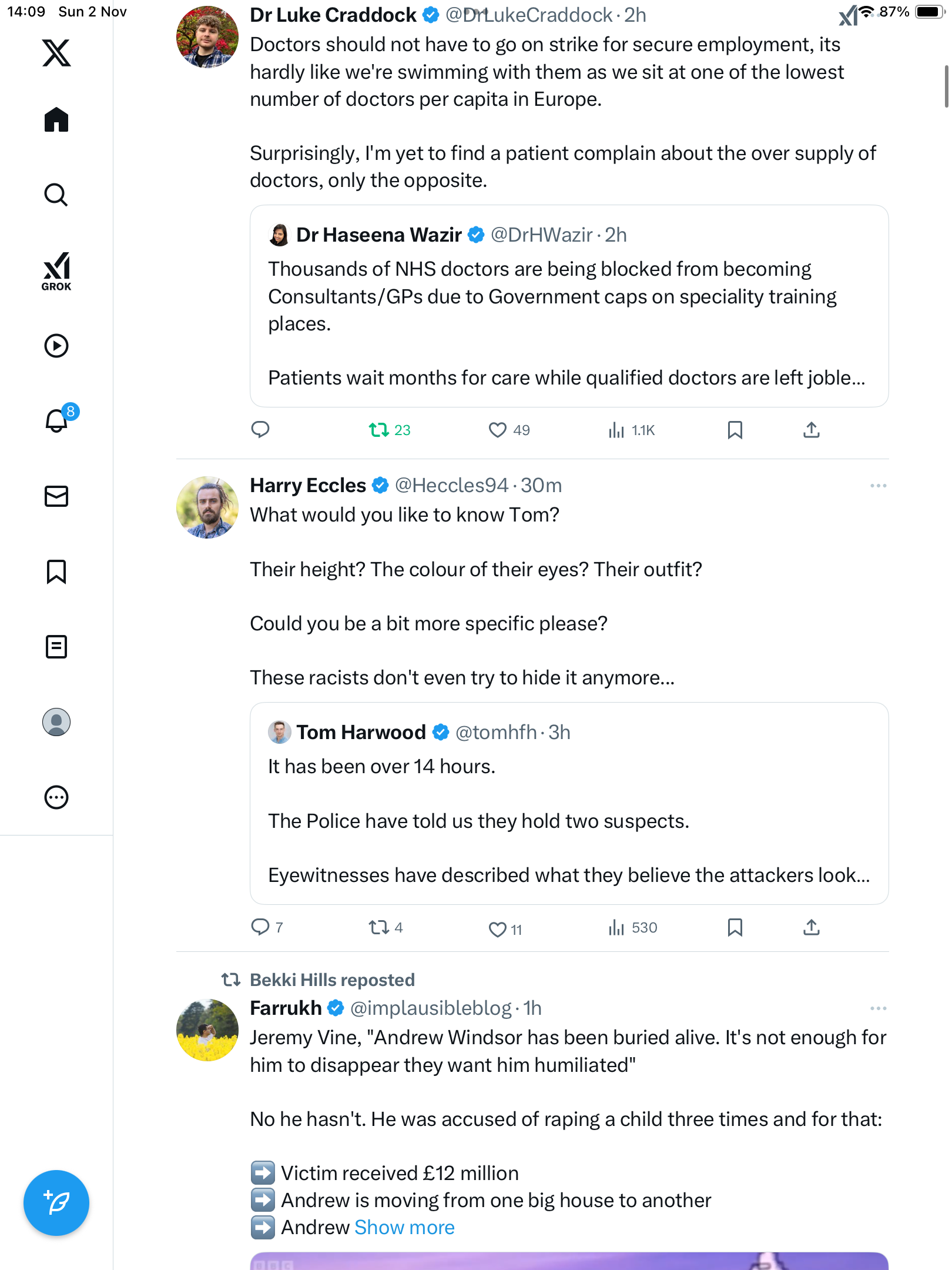Image resolution: width=952 pixels, height=1270 pixels.
Task: Open more options on Farrukh's post
Action: pyautogui.click(x=878, y=1008)
